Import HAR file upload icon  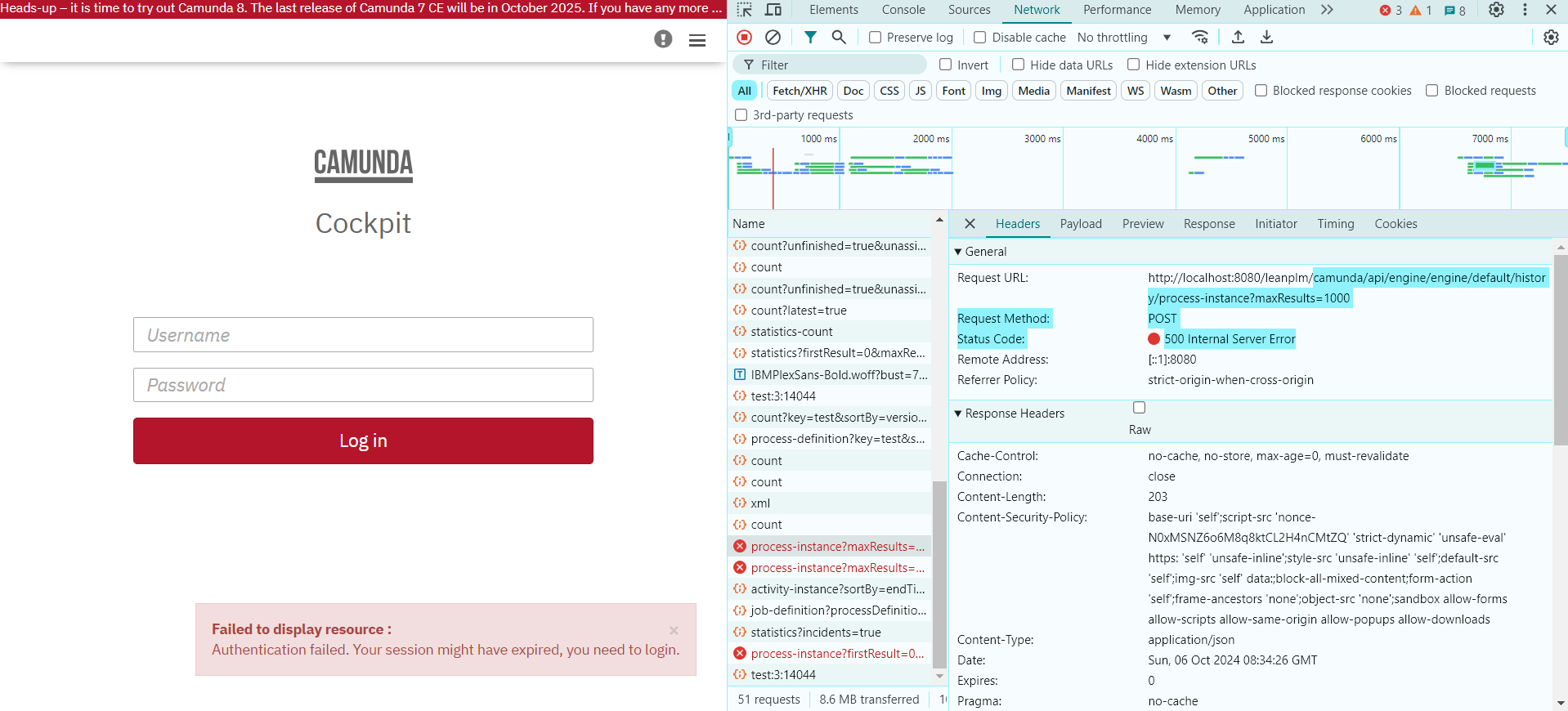click(x=1238, y=37)
